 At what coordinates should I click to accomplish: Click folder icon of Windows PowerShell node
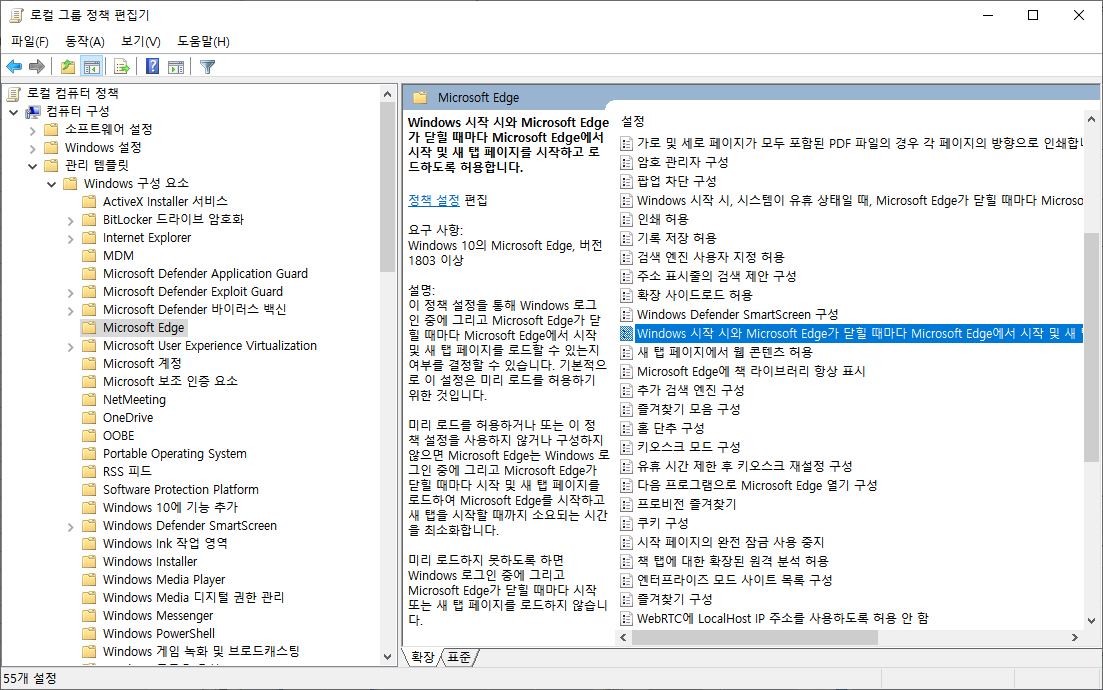coord(89,634)
